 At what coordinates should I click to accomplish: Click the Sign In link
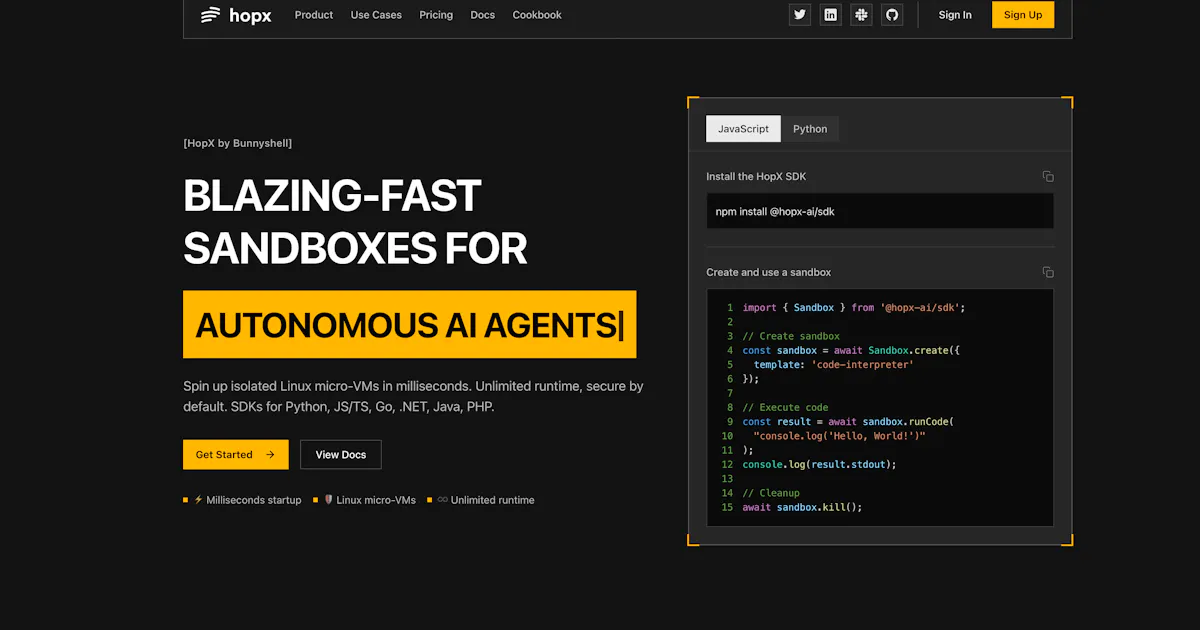click(x=955, y=15)
